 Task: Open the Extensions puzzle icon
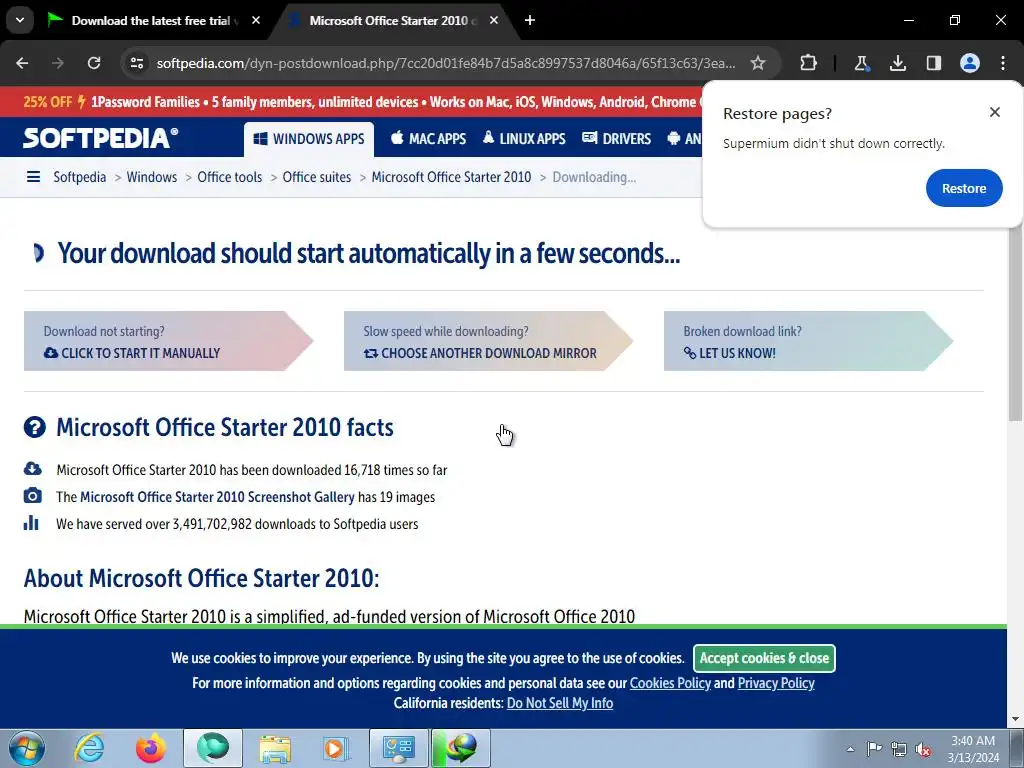click(808, 63)
